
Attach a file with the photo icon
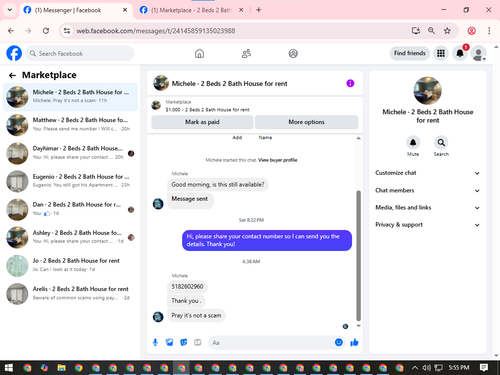(x=169, y=342)
